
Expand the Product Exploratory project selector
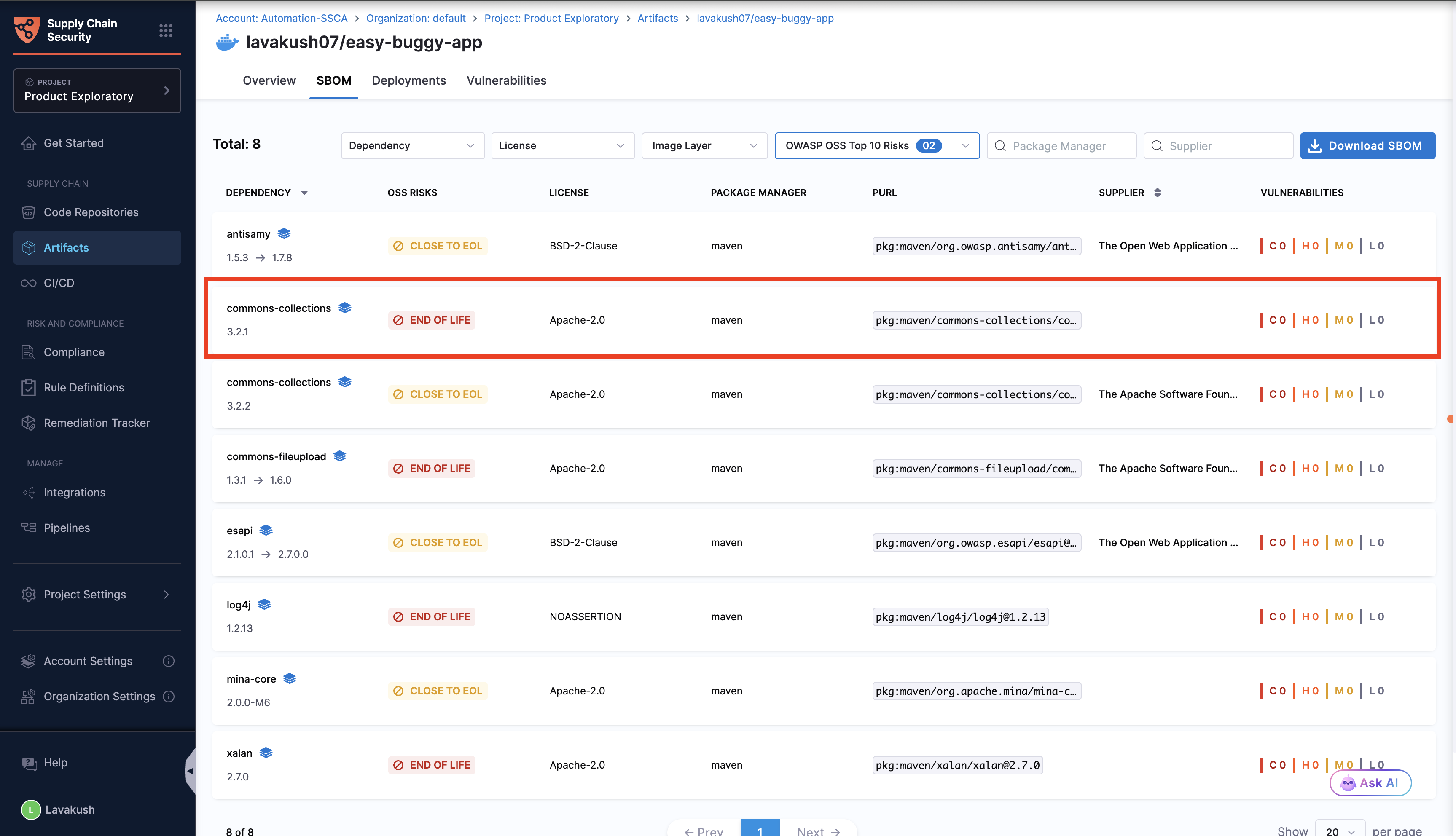97,91
